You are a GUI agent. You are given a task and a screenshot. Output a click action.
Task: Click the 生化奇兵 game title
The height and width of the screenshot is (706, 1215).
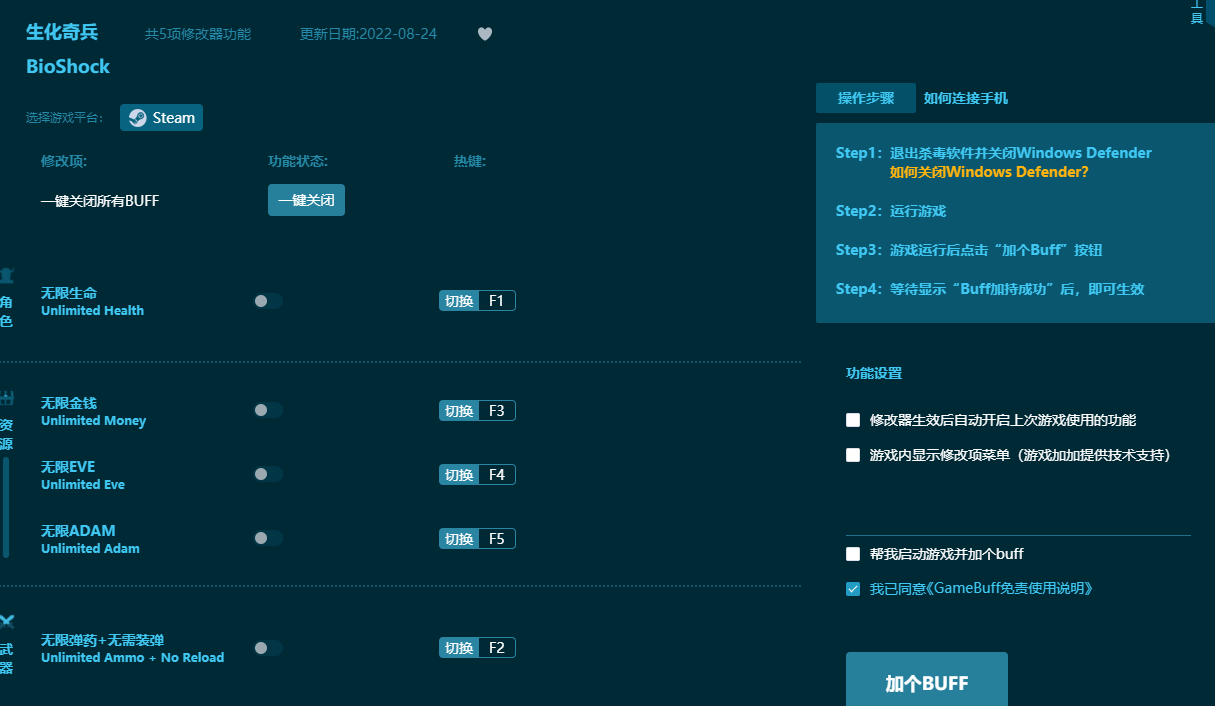(62, 32)
